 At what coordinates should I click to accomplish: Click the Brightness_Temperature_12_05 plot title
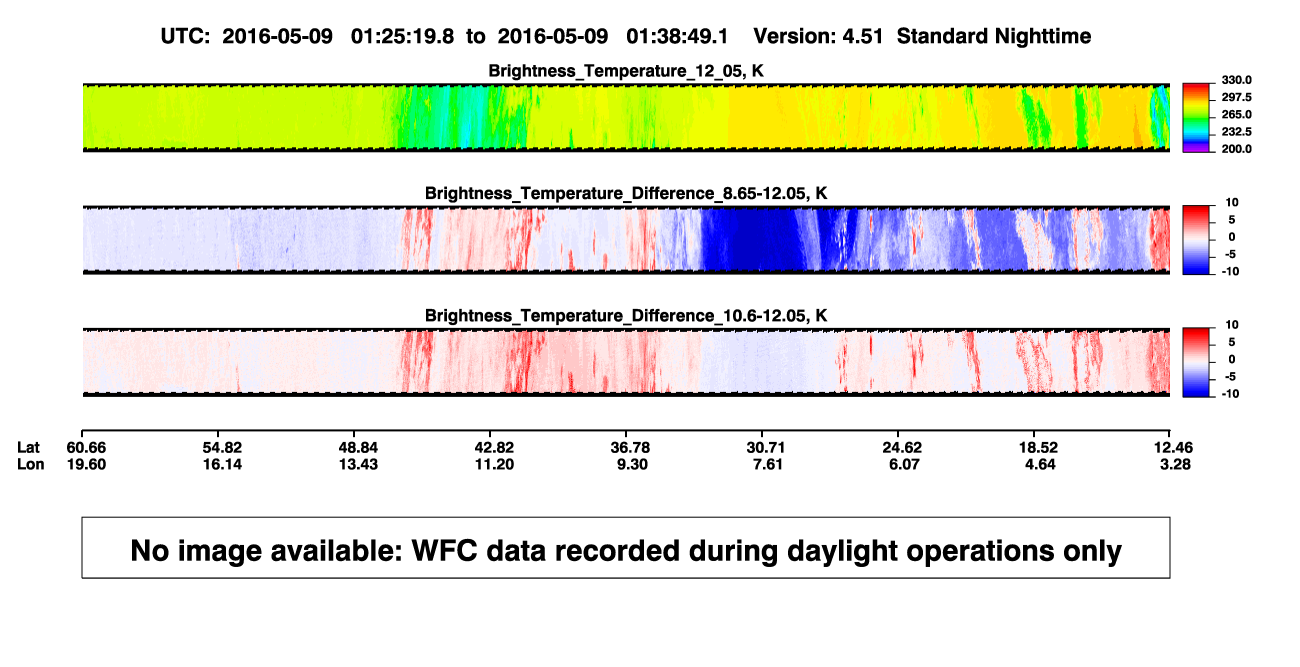[x=626, y=71]
